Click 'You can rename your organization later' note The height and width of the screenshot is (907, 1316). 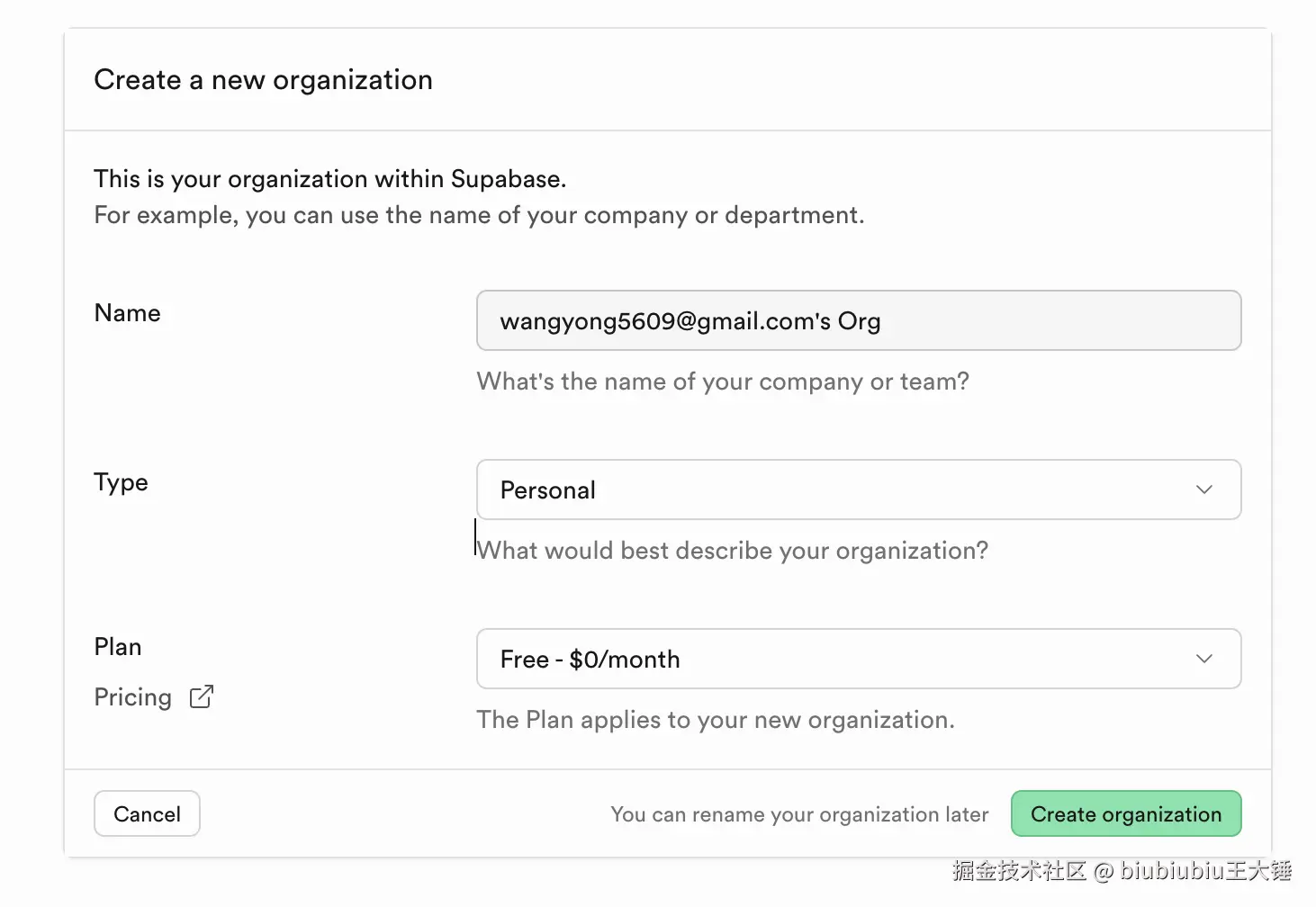pyautogui.click(x=799, y=814)
